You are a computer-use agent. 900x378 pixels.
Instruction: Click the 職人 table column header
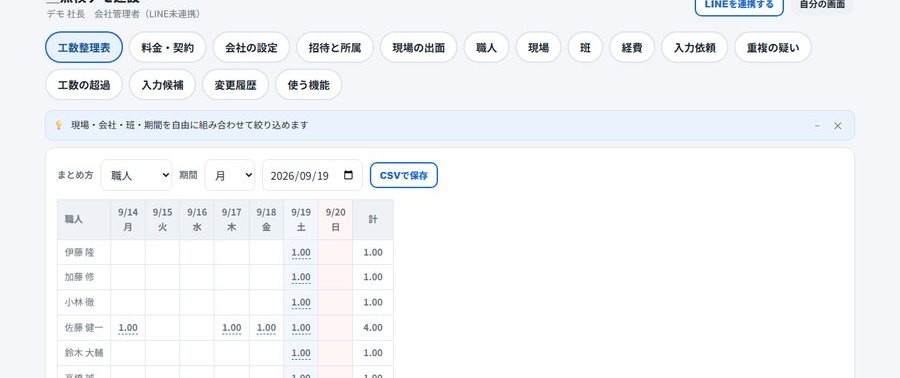(84, 220)
